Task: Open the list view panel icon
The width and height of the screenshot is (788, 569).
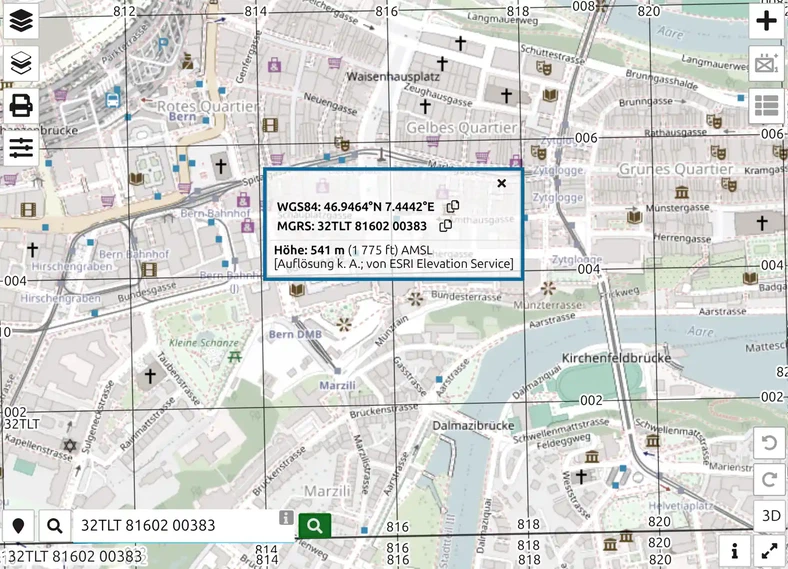Action: 766,106
